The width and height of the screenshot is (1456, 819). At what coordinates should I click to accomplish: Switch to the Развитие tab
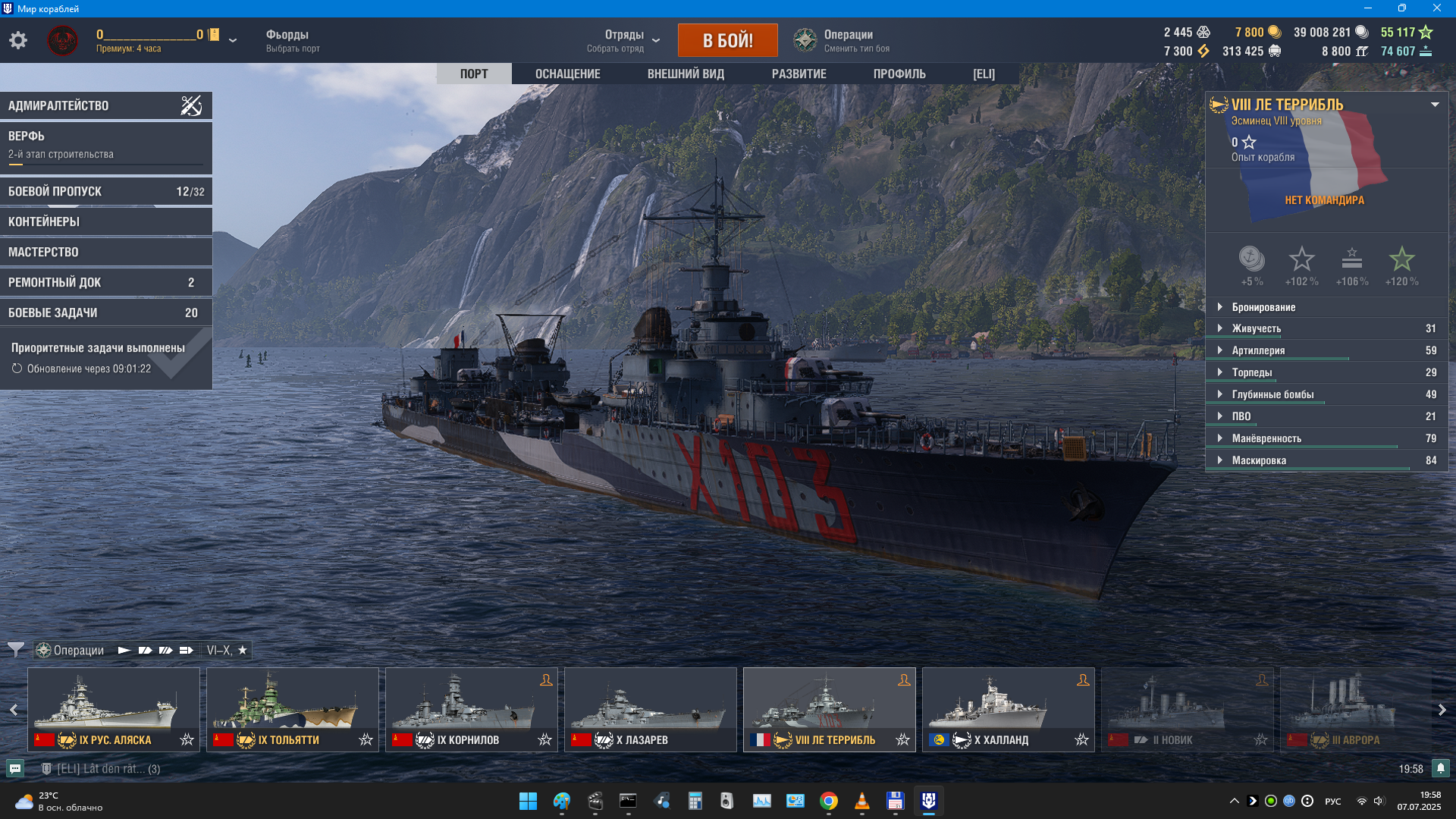point(799,74)
